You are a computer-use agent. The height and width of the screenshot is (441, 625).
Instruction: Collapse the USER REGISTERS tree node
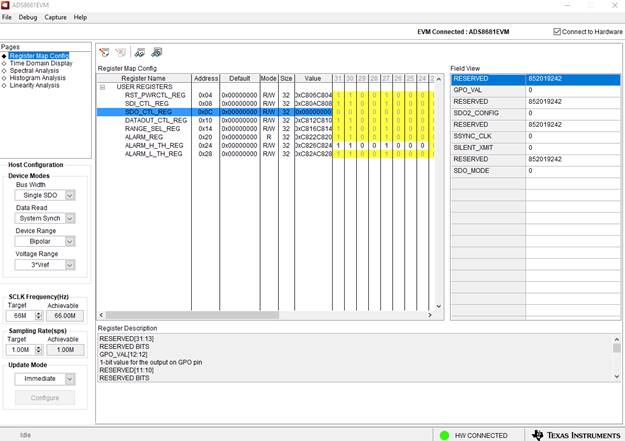click(x=102, y=87)
